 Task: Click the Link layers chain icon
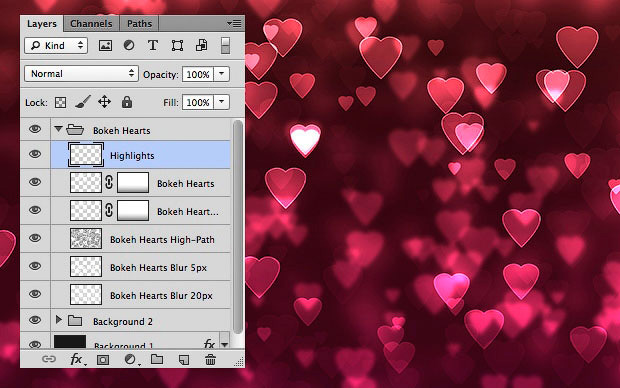click(x=49, y=359)
